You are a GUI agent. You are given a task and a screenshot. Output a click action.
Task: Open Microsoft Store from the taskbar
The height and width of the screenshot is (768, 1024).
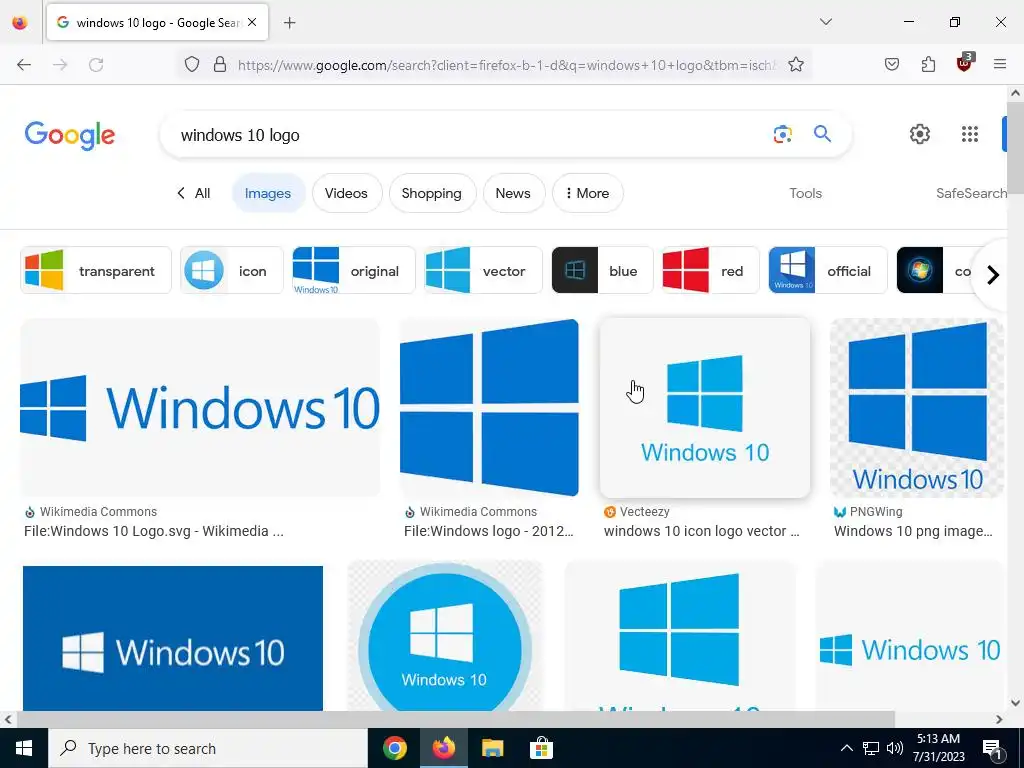pyautogui.click(x=541, y=748)
